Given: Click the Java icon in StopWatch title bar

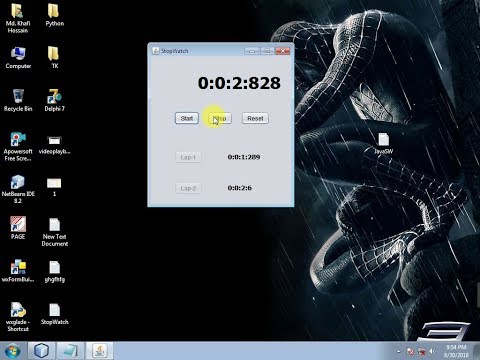Looking at the screenshot, I should (155, 51).
